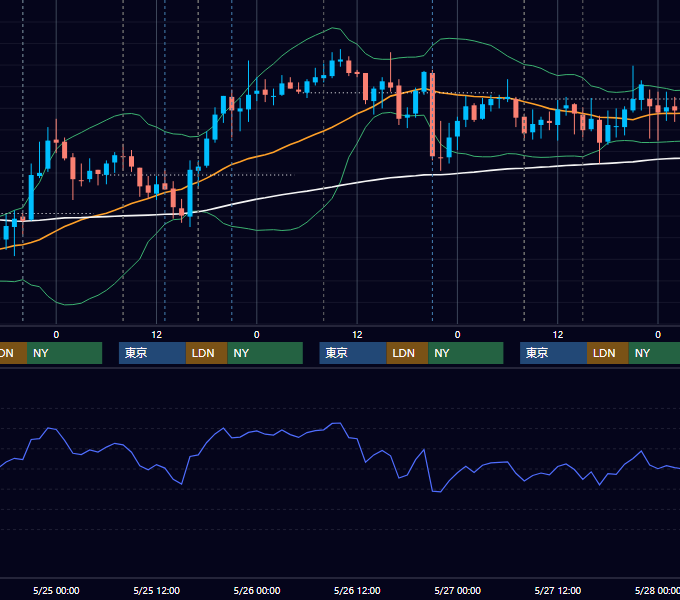Click the 東京 session block on 5/27
Viewport: 680px width, 600px height.
click(x=553, y=353)
